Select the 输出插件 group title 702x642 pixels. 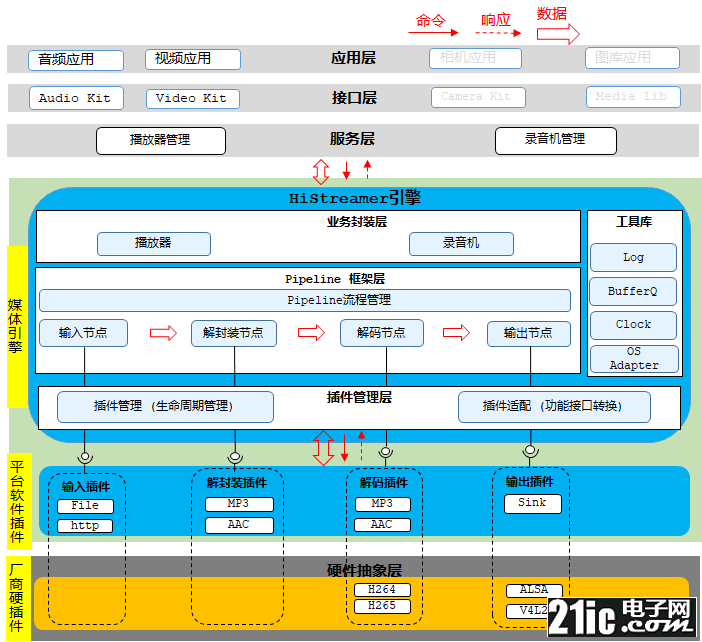[530, 482]
